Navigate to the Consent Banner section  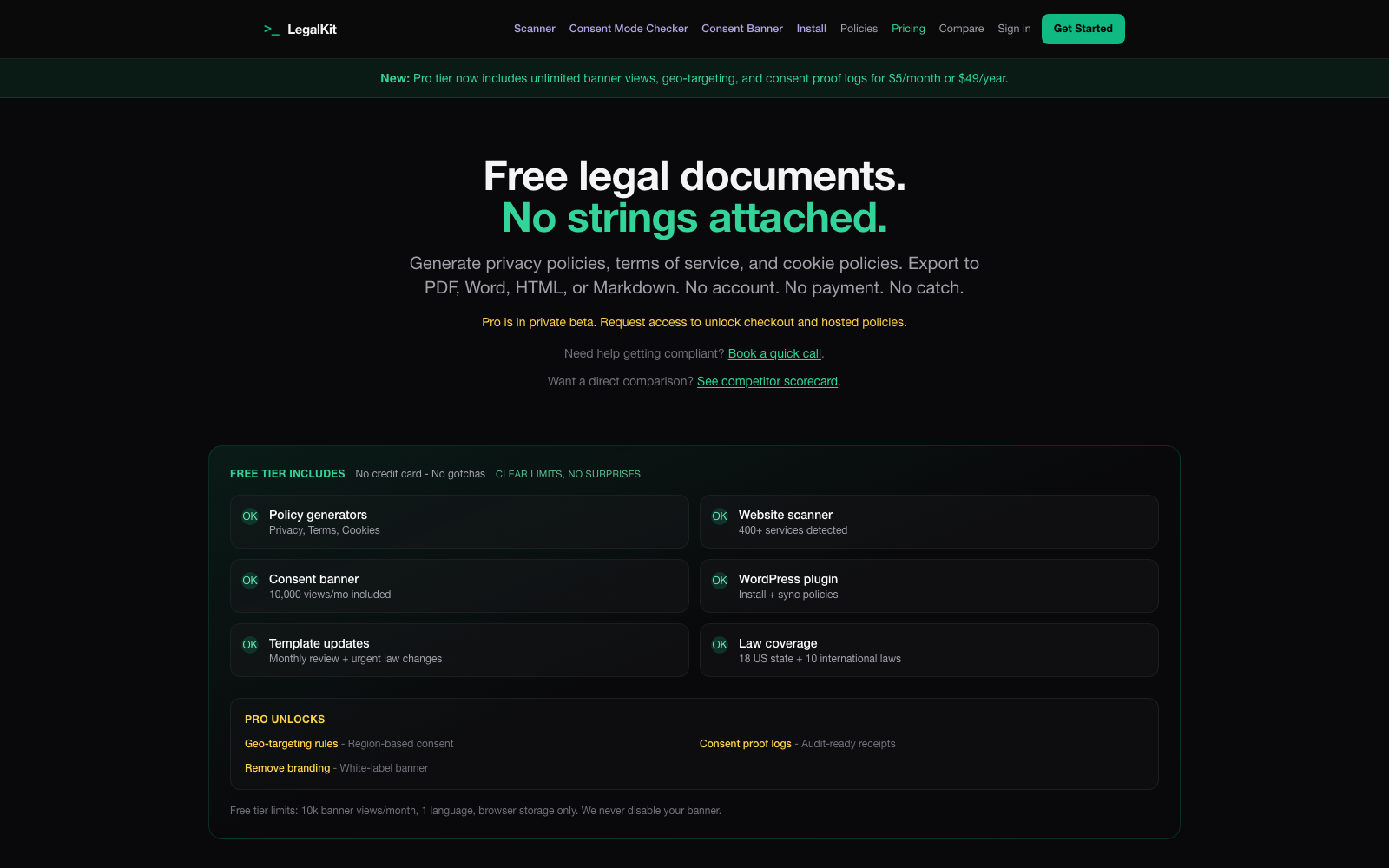pyautogui.click(x=741, y=28)
